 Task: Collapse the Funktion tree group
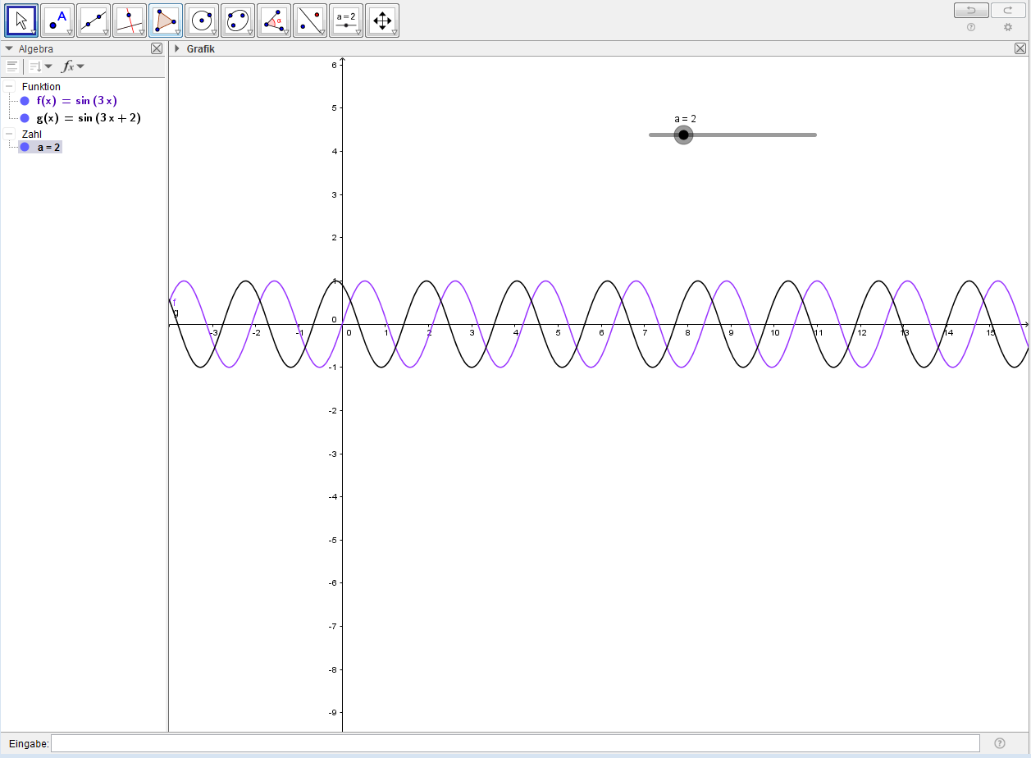[x=9, y=86]
